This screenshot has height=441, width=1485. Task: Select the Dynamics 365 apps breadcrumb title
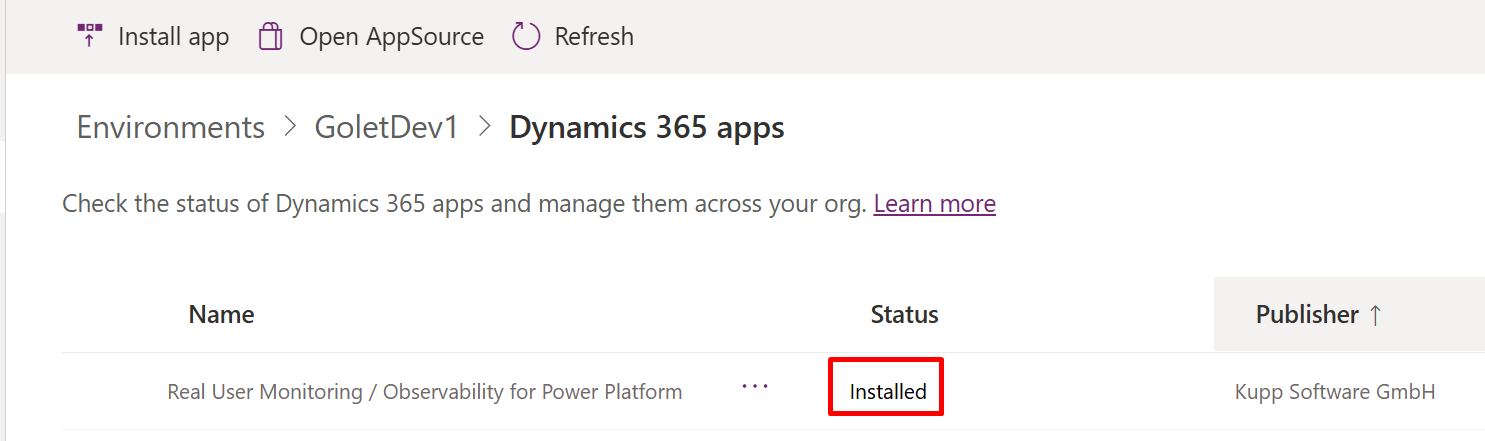[647, 128]
